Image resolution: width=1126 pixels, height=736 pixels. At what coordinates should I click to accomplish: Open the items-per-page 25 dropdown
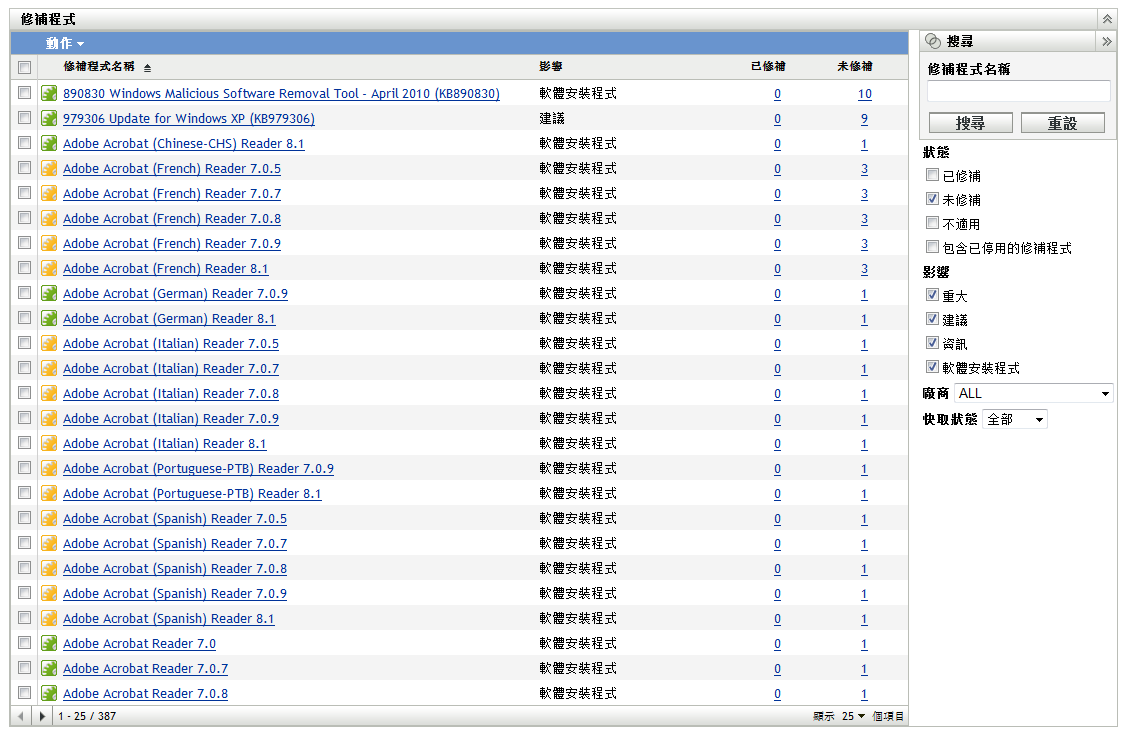[x=853, y=716]
